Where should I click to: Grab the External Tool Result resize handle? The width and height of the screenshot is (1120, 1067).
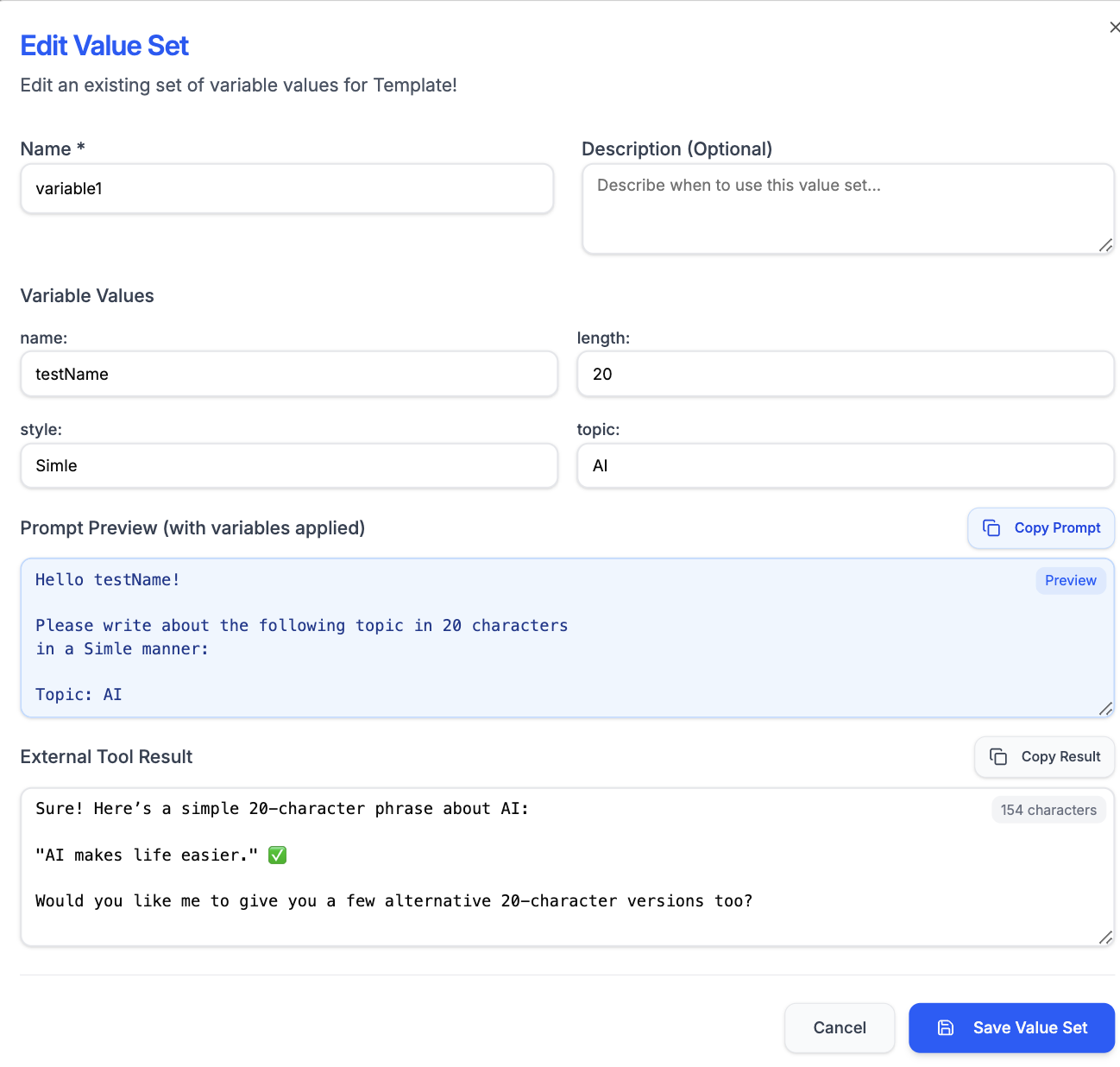[1105, 938]
